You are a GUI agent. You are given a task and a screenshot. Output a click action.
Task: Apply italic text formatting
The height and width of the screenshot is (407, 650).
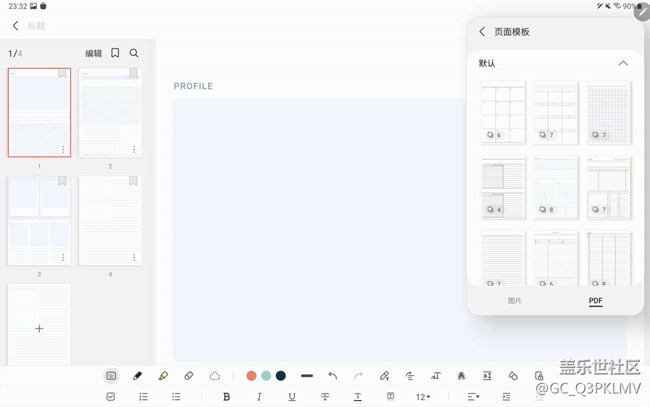click(259, 397)
